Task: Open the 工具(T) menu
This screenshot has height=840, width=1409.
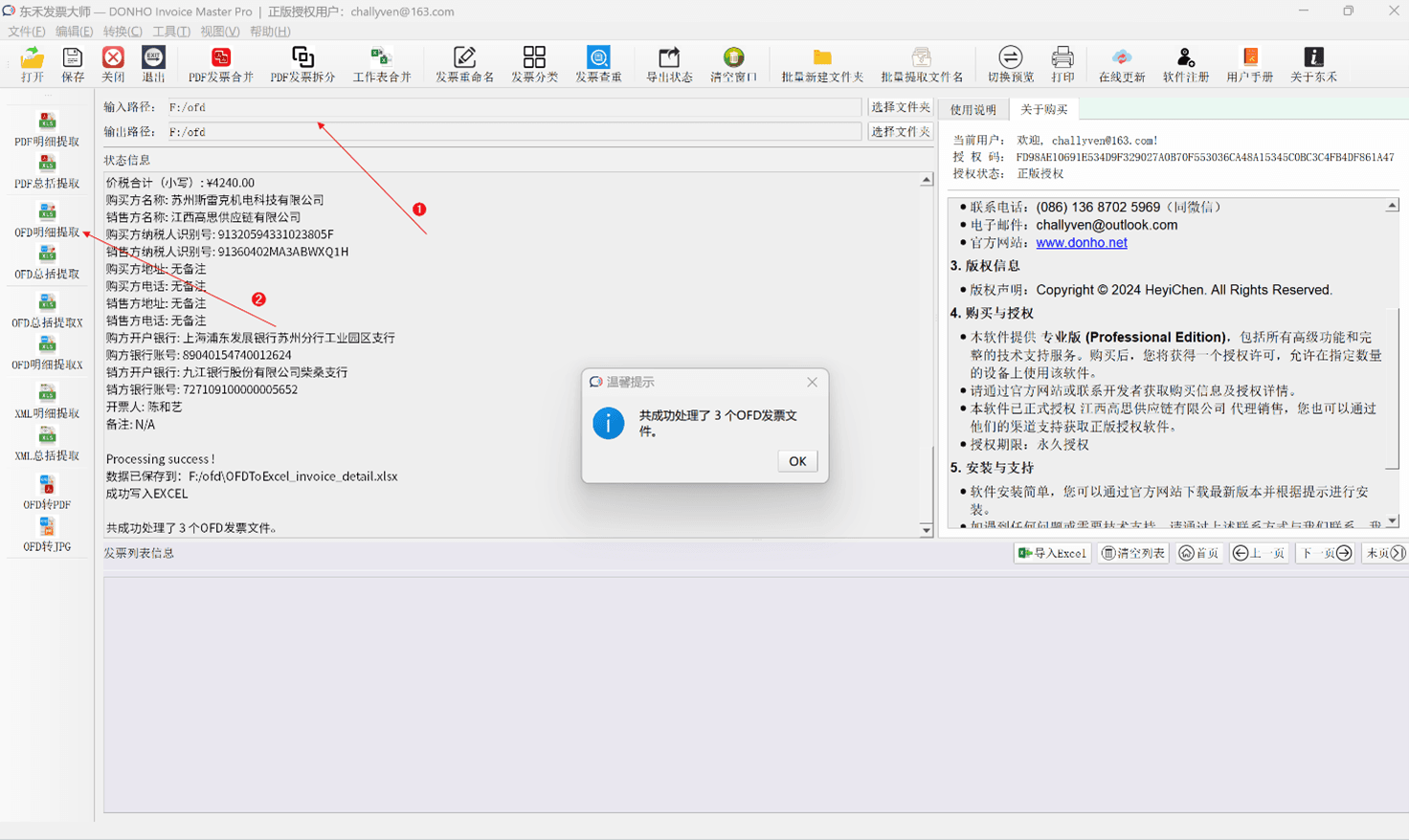Action: [x=171, y=32]
